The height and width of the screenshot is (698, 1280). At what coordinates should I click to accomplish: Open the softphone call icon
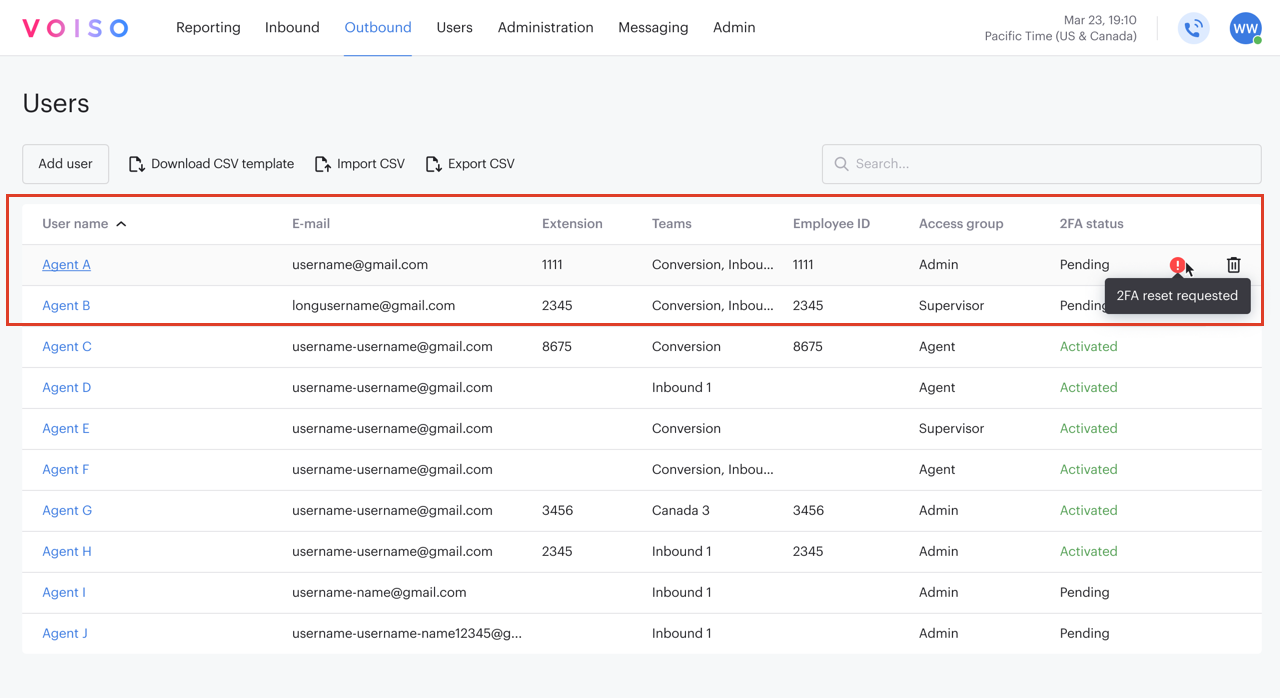point(1192,28)
